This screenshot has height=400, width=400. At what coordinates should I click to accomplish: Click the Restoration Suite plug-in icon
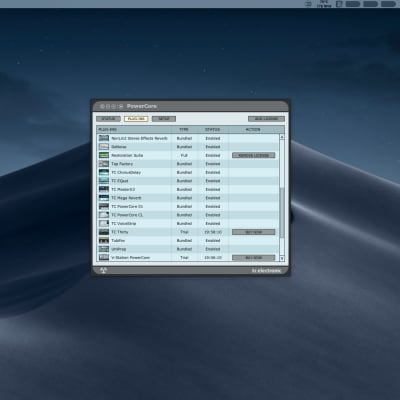pos(104,155)
